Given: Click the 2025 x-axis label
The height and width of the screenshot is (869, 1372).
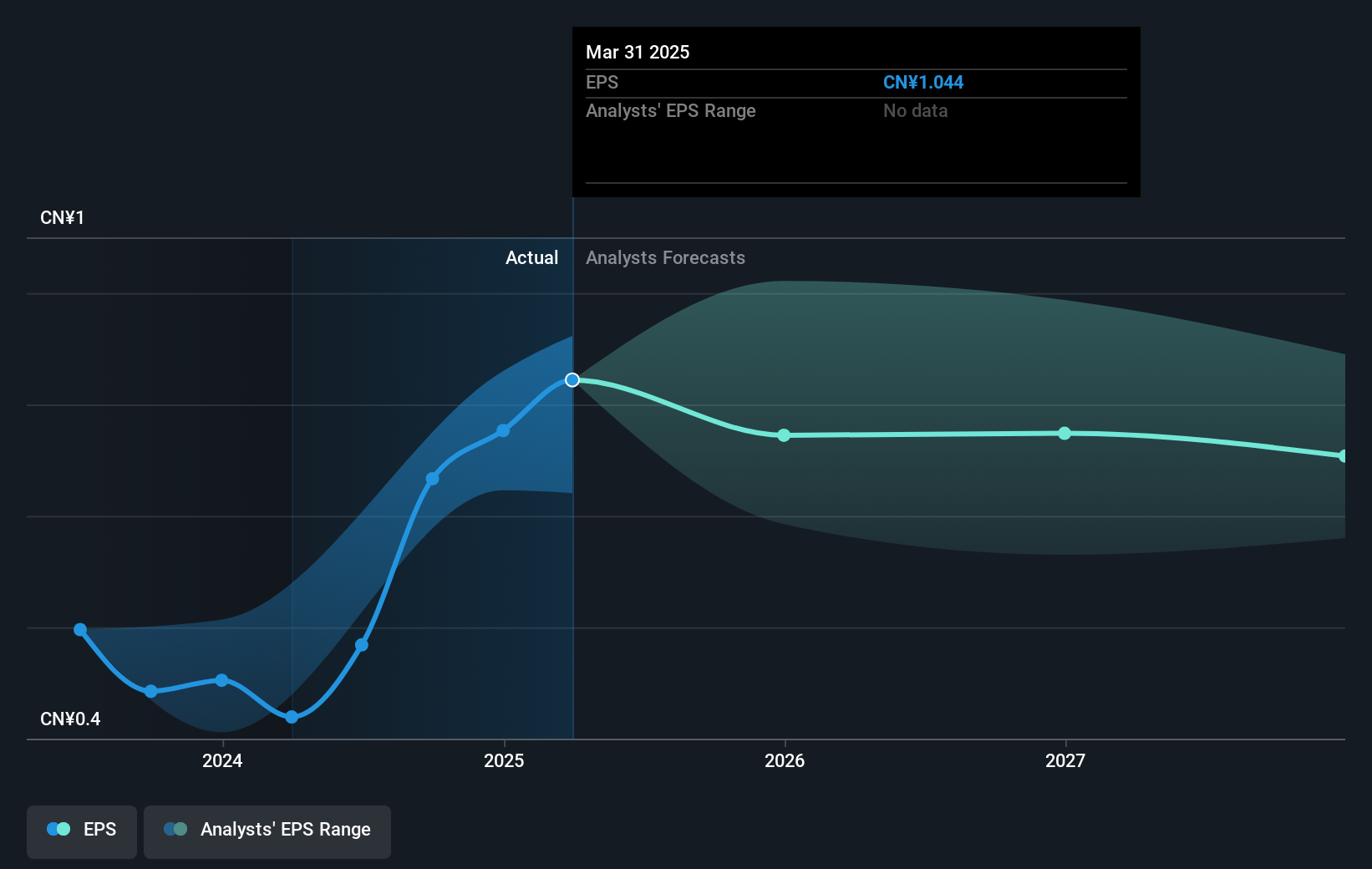Looking at the screenshot, I should 504,760.
